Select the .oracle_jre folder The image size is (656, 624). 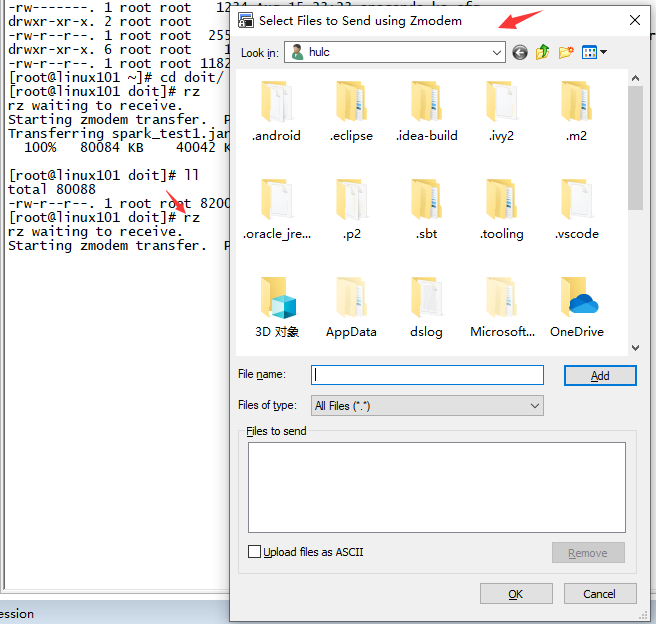tap(276, 210)
